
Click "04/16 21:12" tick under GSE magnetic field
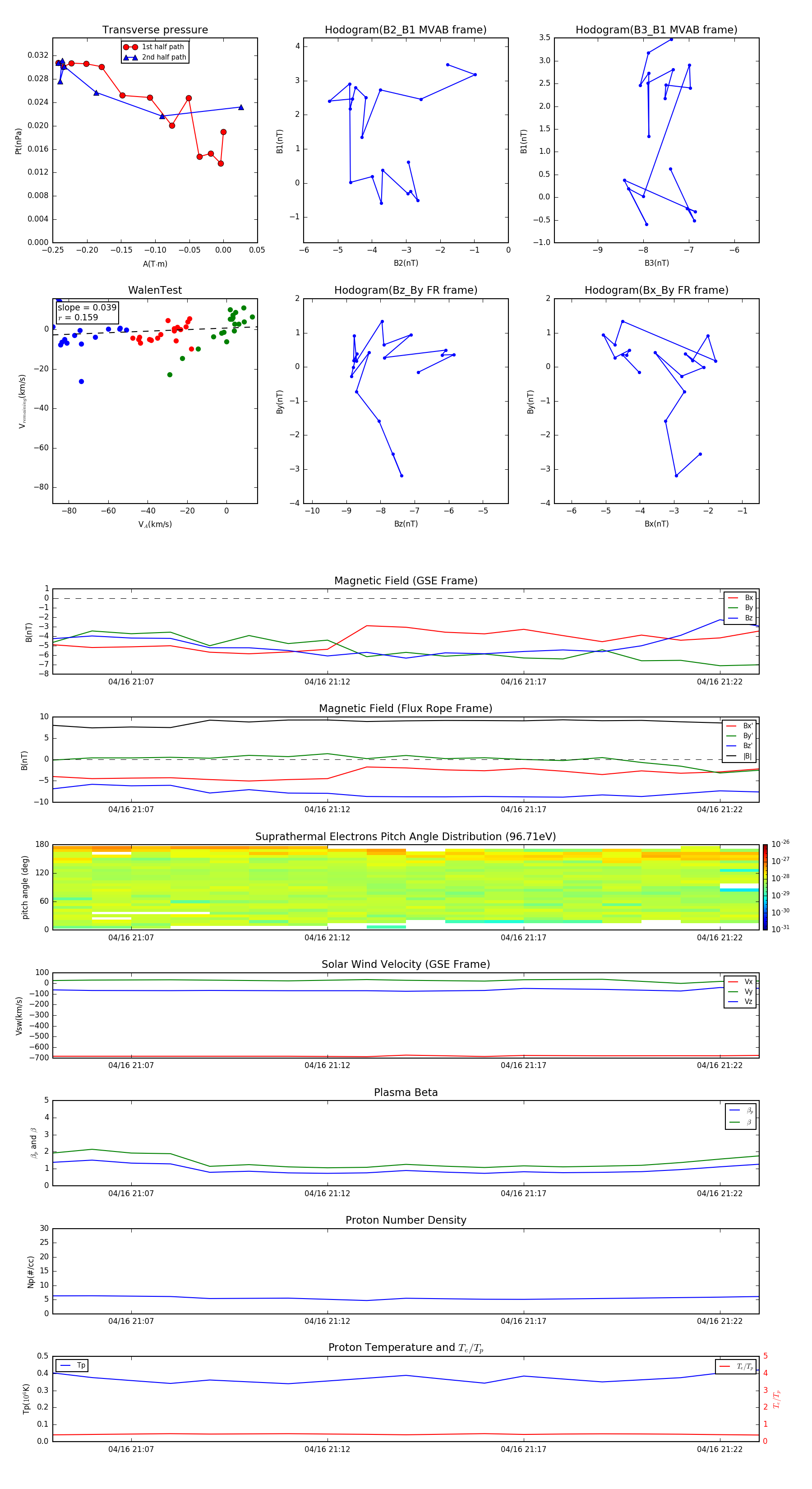[327, 682]
